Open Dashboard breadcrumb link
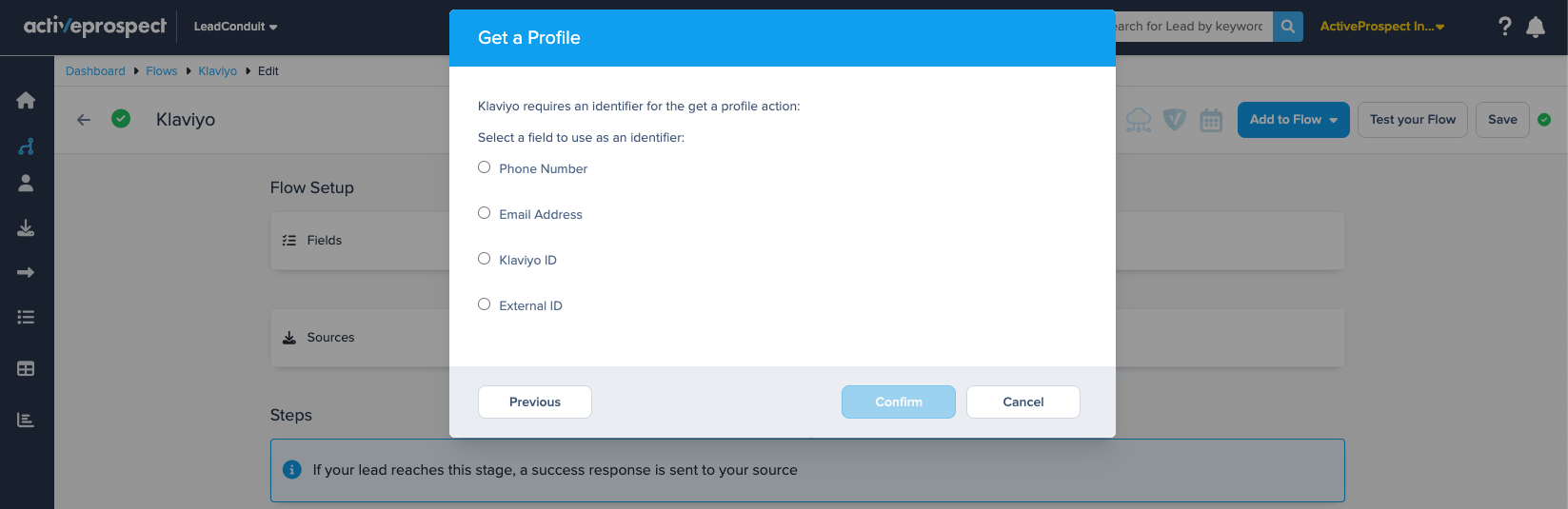This screenshot has height=509, width=1568. [95, 71]
